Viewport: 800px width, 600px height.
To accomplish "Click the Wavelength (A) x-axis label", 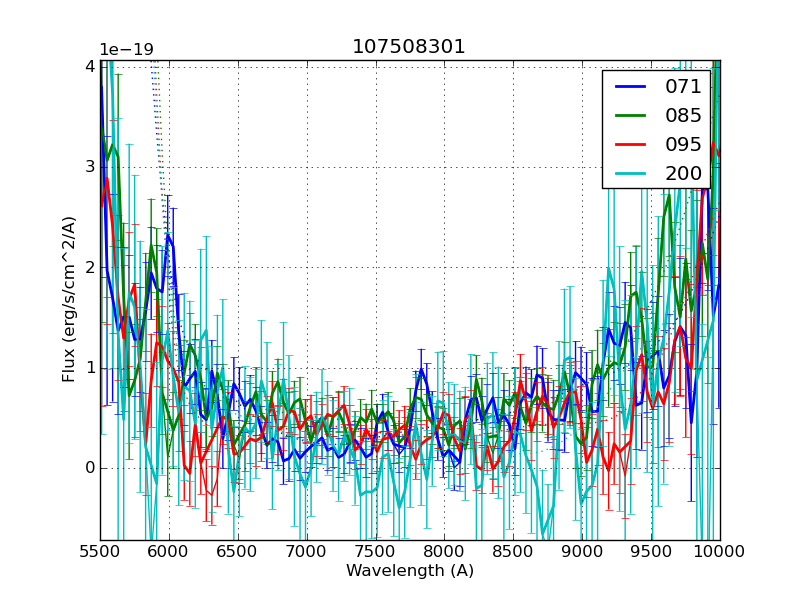I will click(x=410, y=571).
